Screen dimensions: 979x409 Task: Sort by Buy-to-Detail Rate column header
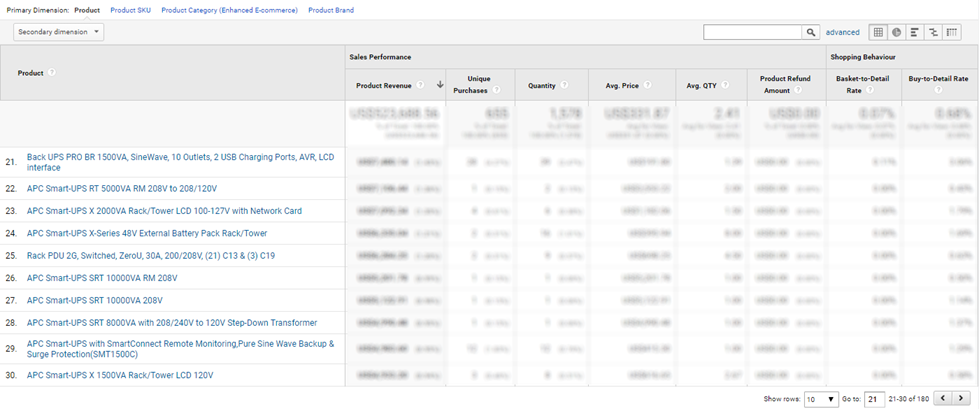tap(938, 79)
